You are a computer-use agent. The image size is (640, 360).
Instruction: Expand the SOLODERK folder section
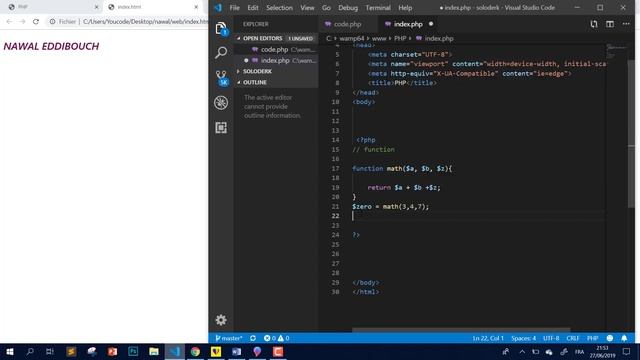[276, 71]
